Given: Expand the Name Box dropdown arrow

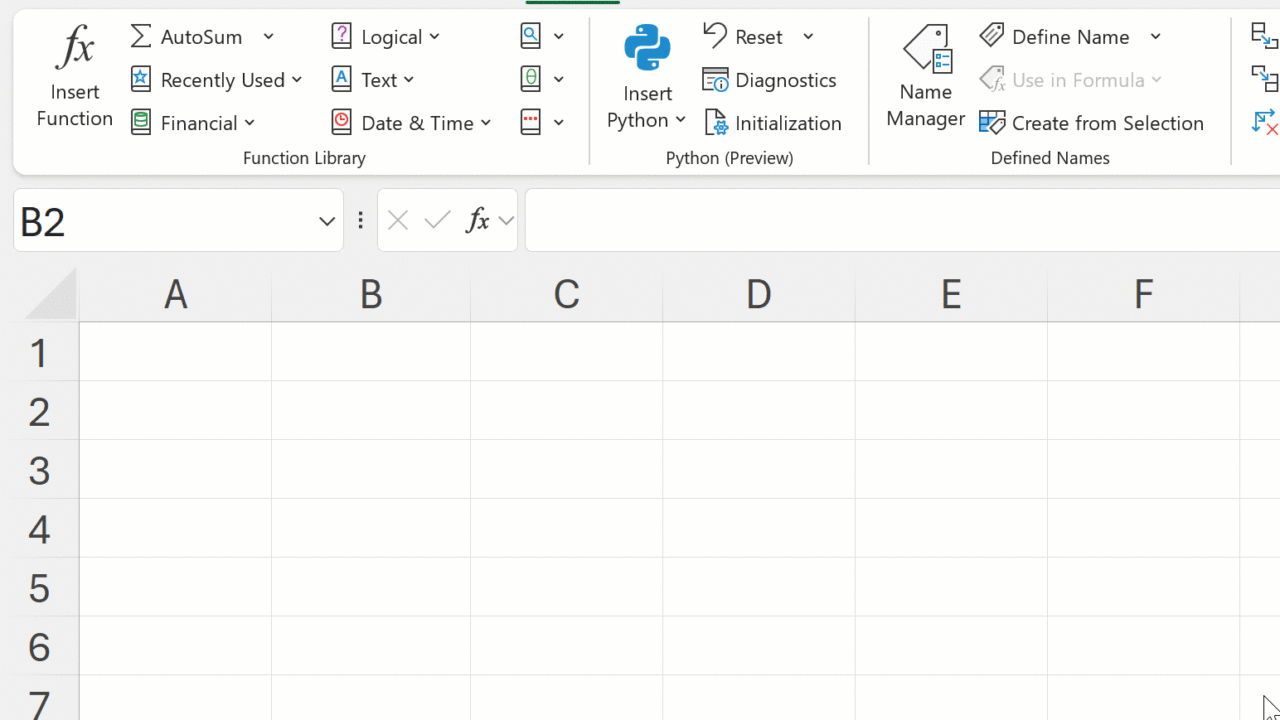Looking at the screenshot, I should (326, 221).
